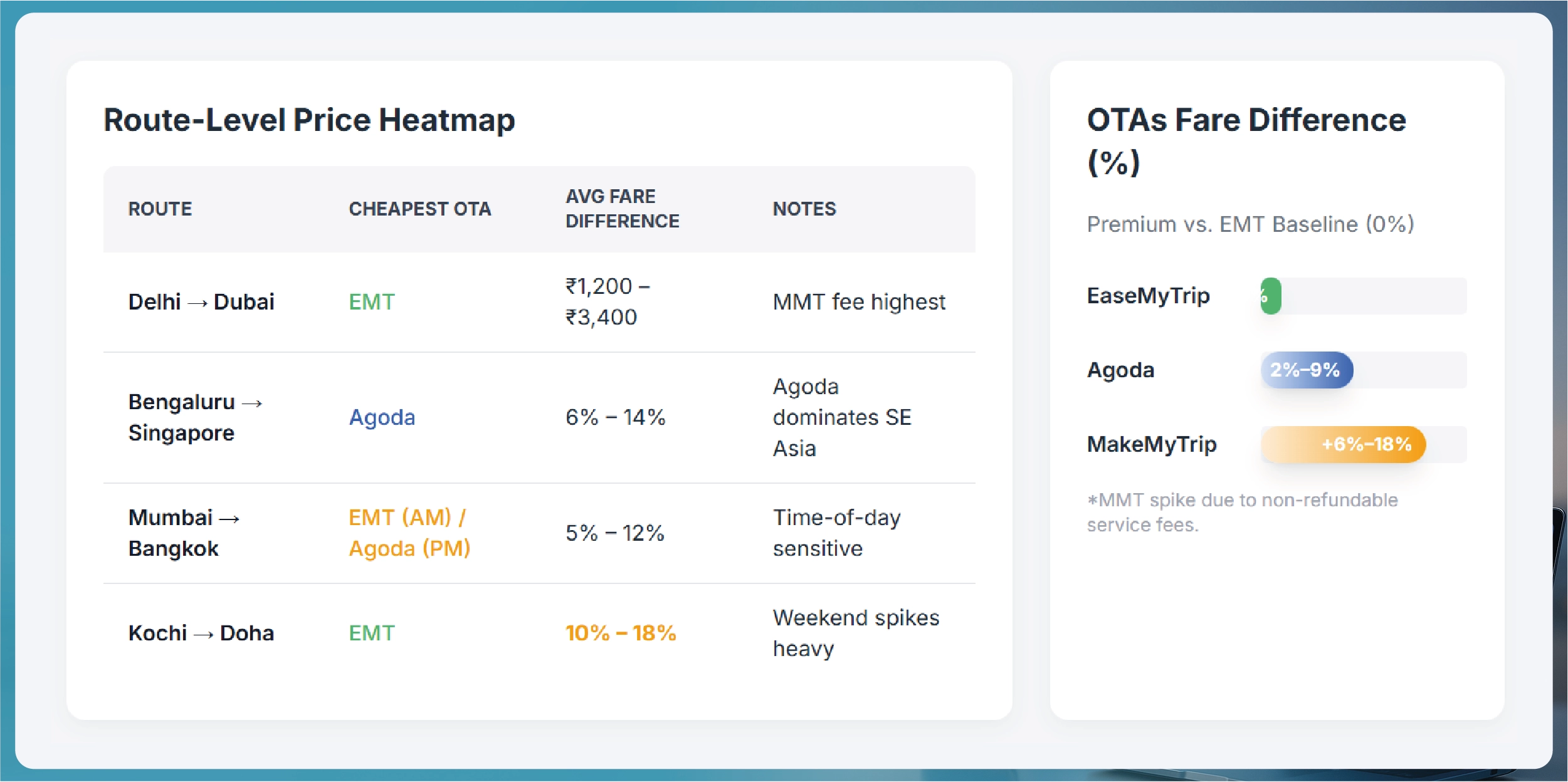The height and width of the screenshot is (782, 1568).
Task: Select the CHEAPEST OTA column header
Action: click(x=419, y=209)
